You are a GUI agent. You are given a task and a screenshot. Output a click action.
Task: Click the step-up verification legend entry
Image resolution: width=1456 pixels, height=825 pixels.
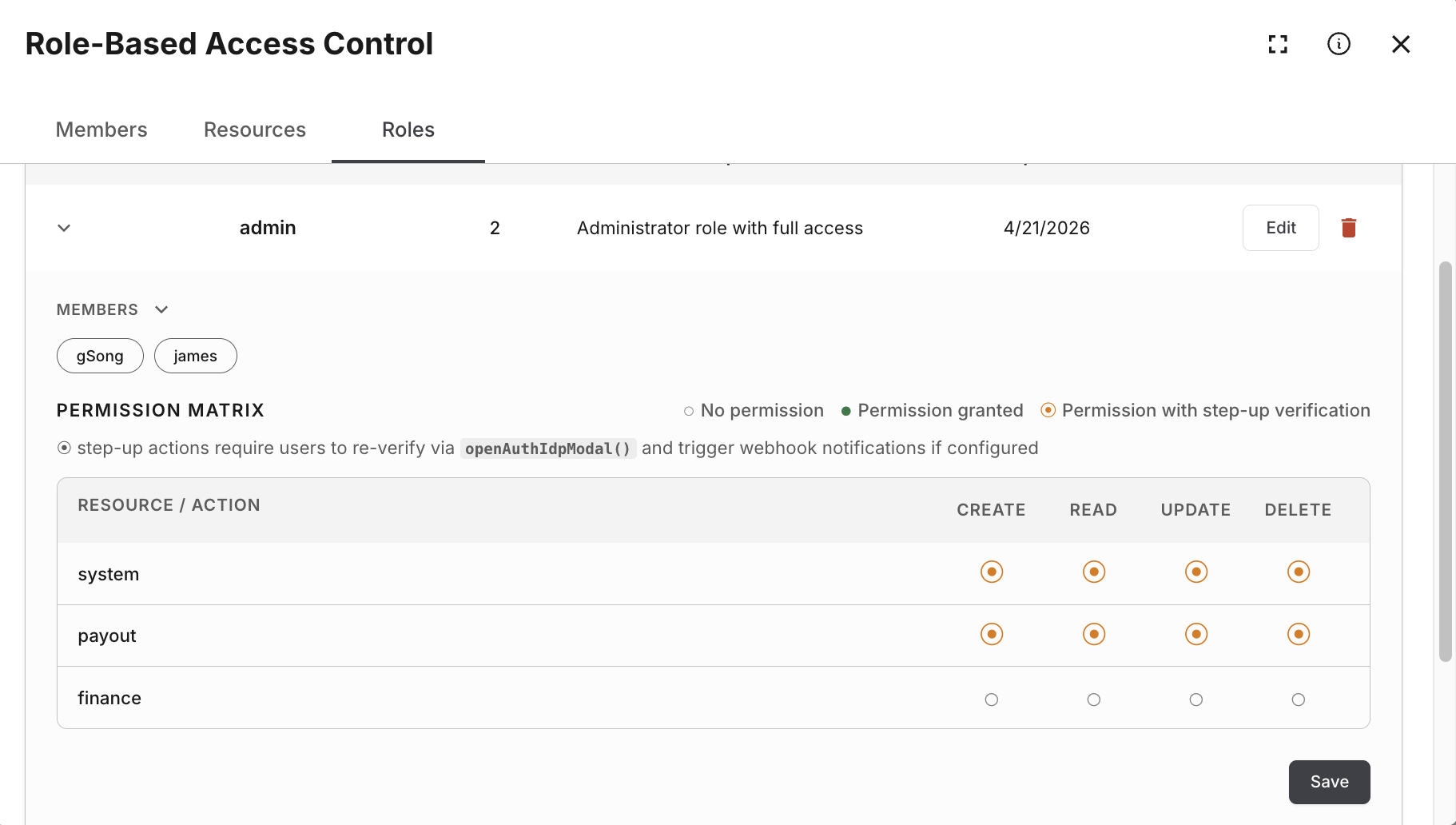click(x=1205, y=410)
